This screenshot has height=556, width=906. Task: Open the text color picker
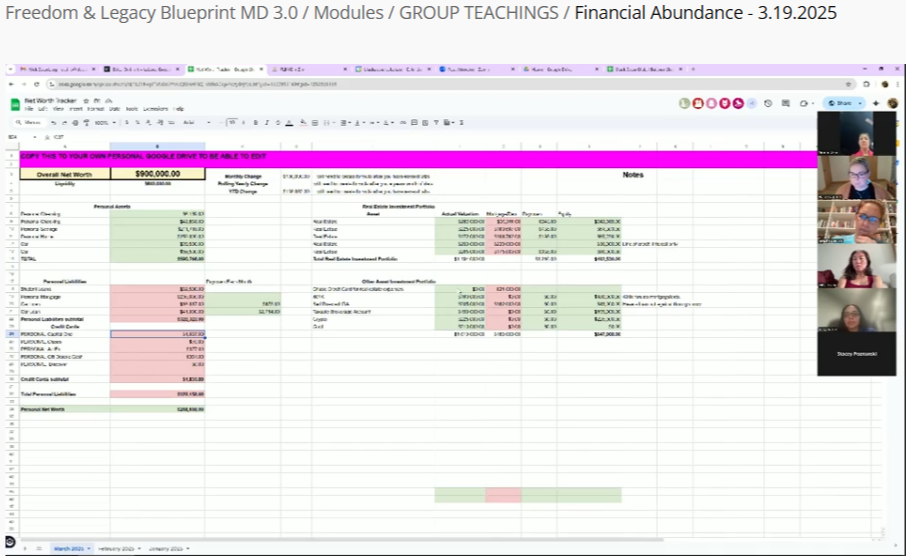tap(289, 123)
